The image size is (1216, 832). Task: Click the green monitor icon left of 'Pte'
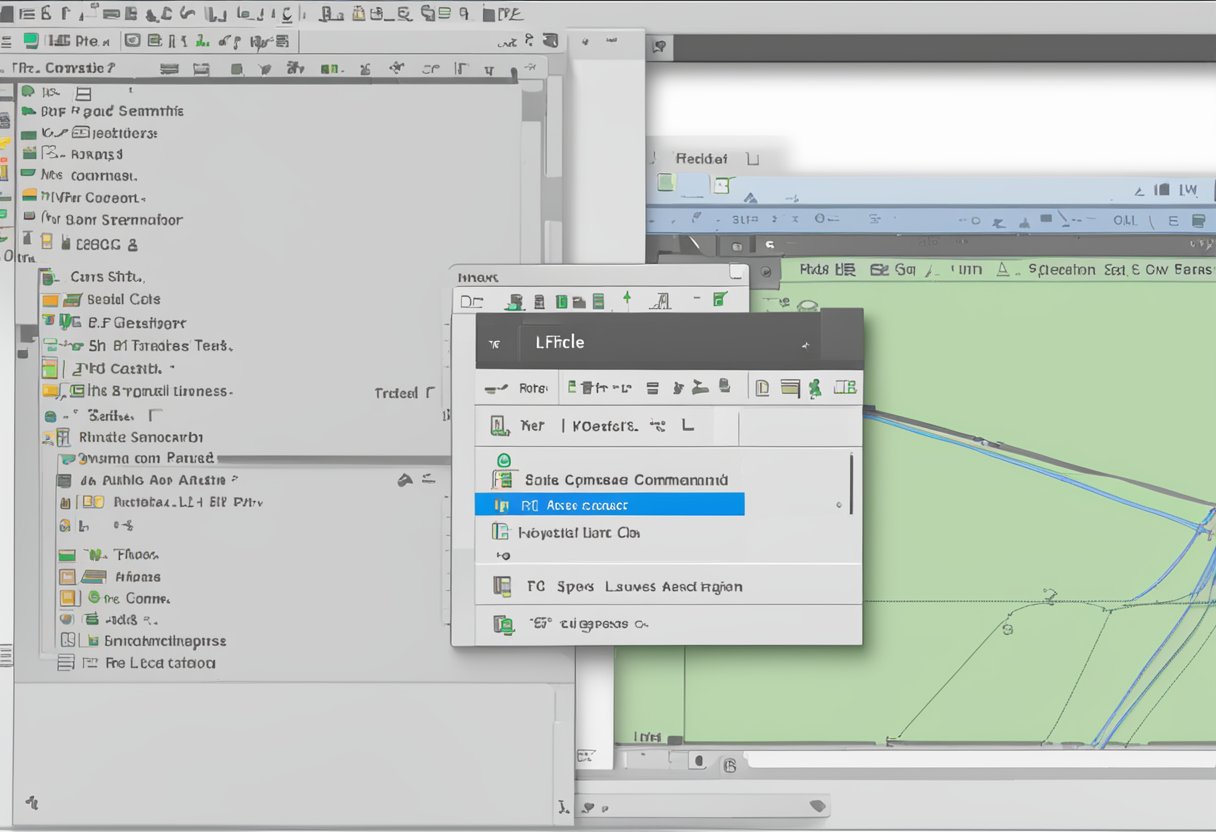click(x=31, y=41)
